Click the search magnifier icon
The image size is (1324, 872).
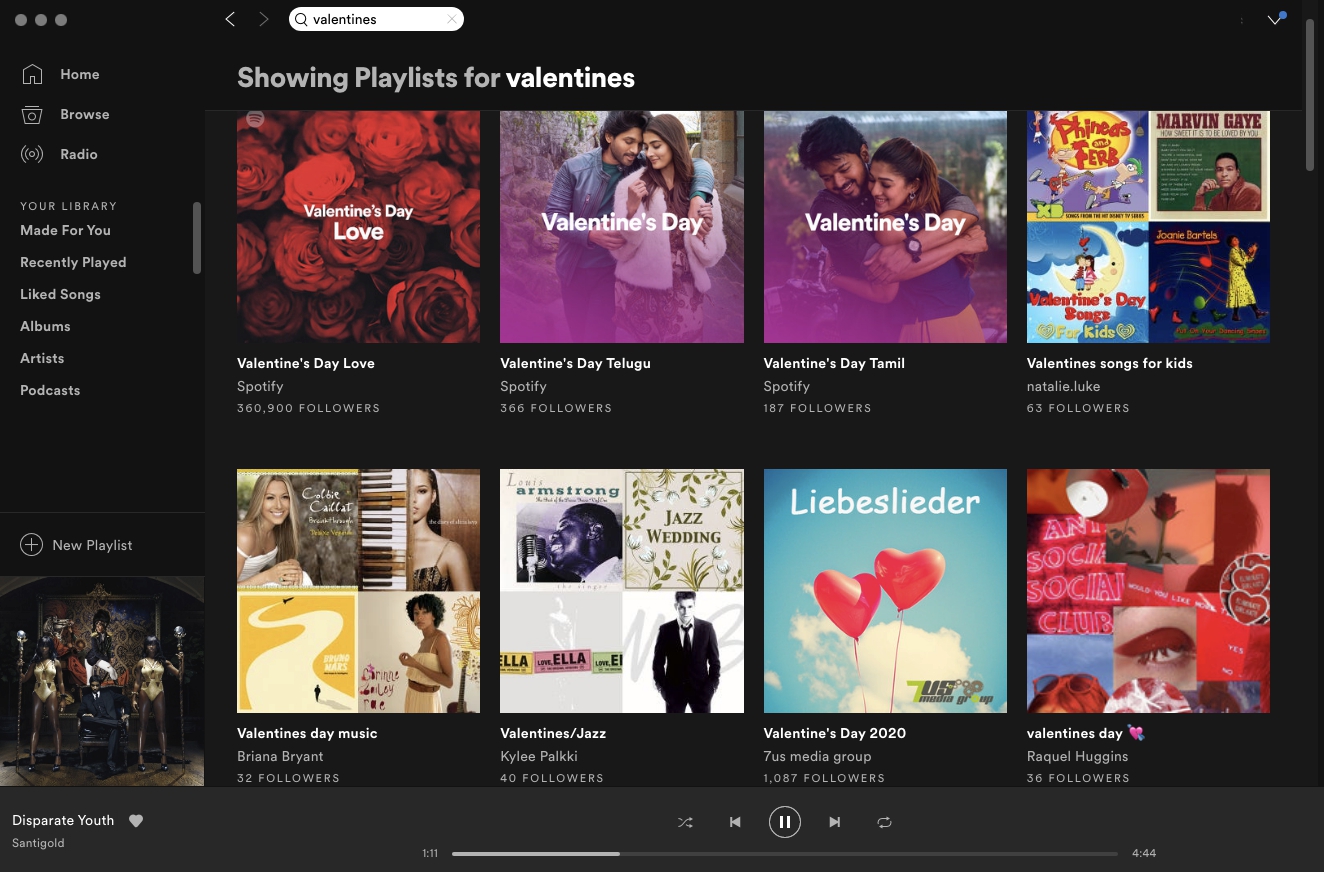[x=302, y=19]
